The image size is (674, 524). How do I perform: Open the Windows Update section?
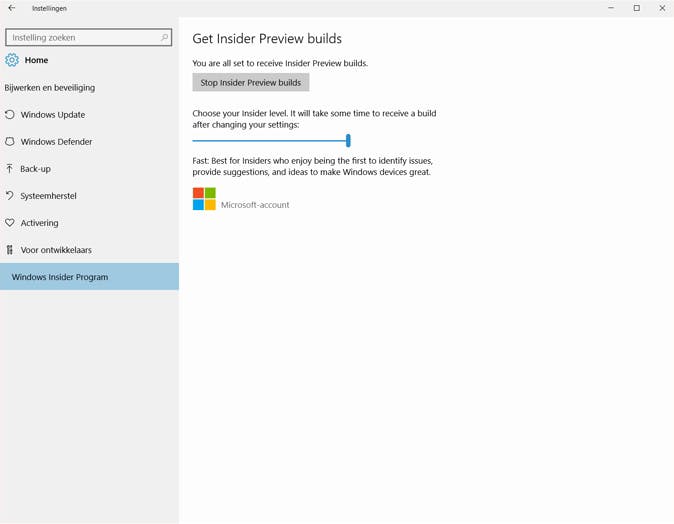[53, 115]
